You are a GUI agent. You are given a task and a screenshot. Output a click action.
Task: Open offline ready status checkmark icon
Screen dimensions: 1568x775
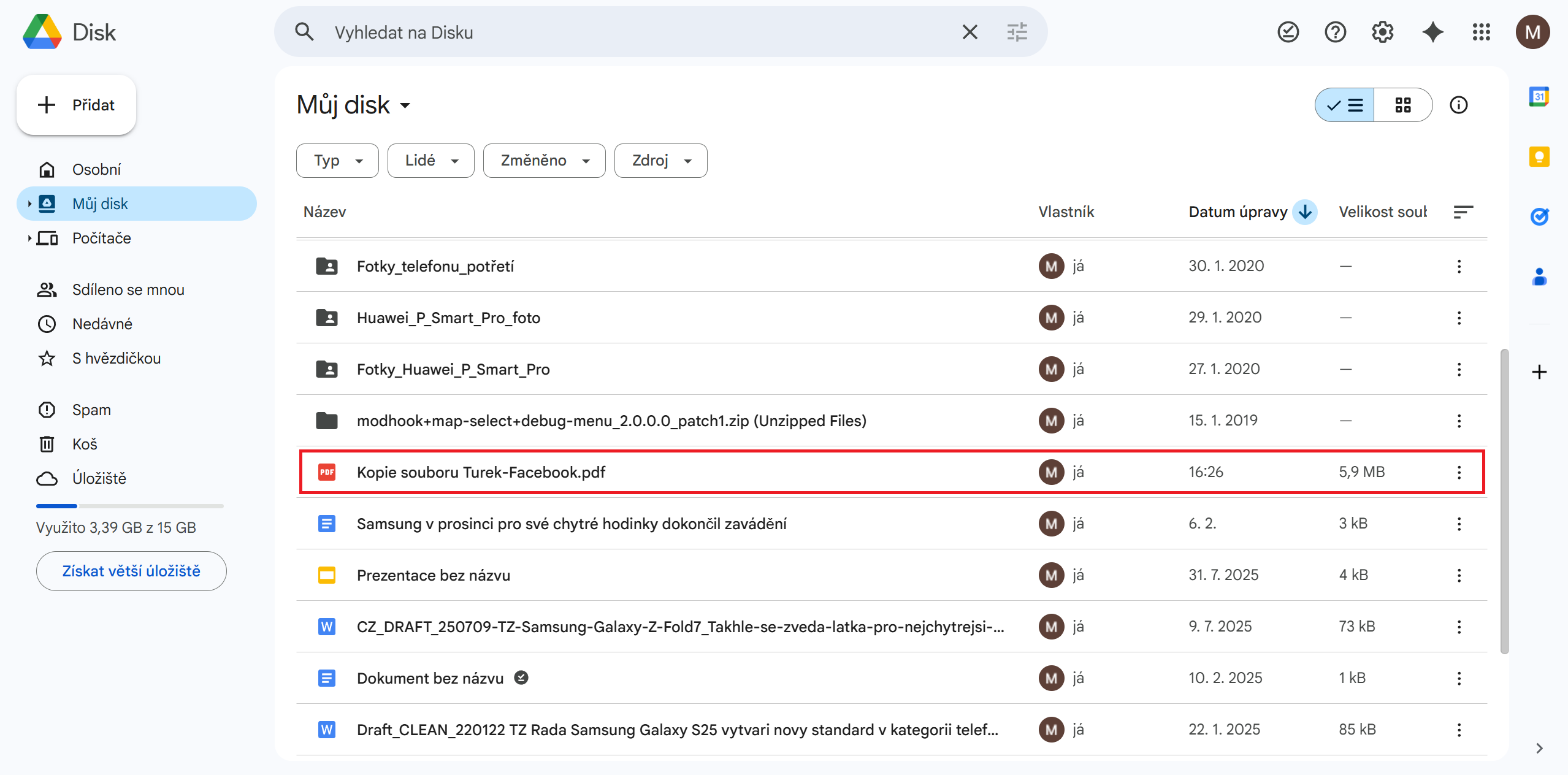1288,32
